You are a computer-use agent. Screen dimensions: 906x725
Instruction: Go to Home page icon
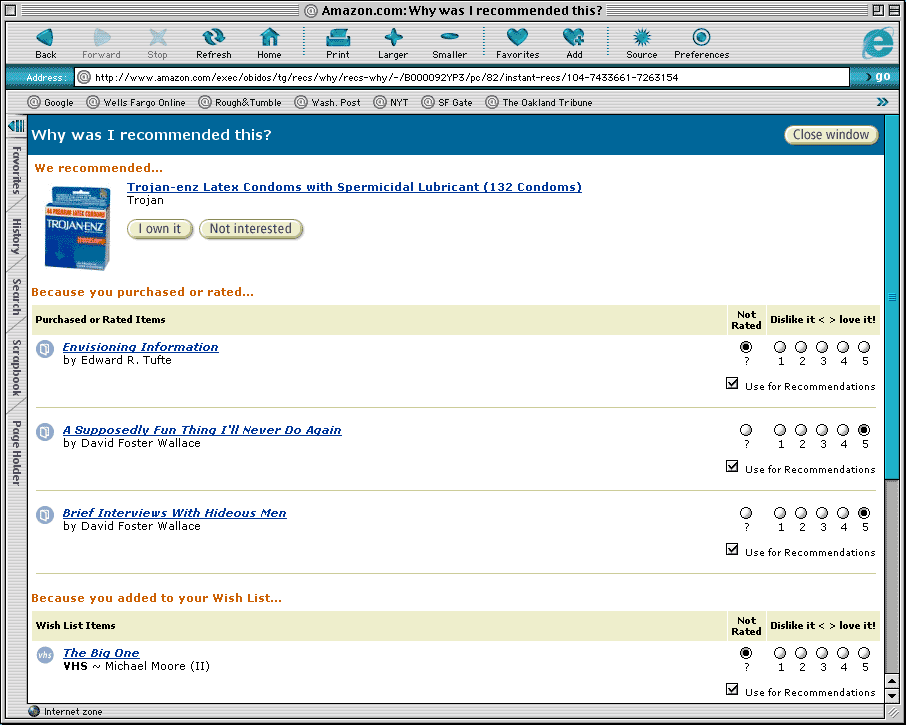[x=269, y=38]
